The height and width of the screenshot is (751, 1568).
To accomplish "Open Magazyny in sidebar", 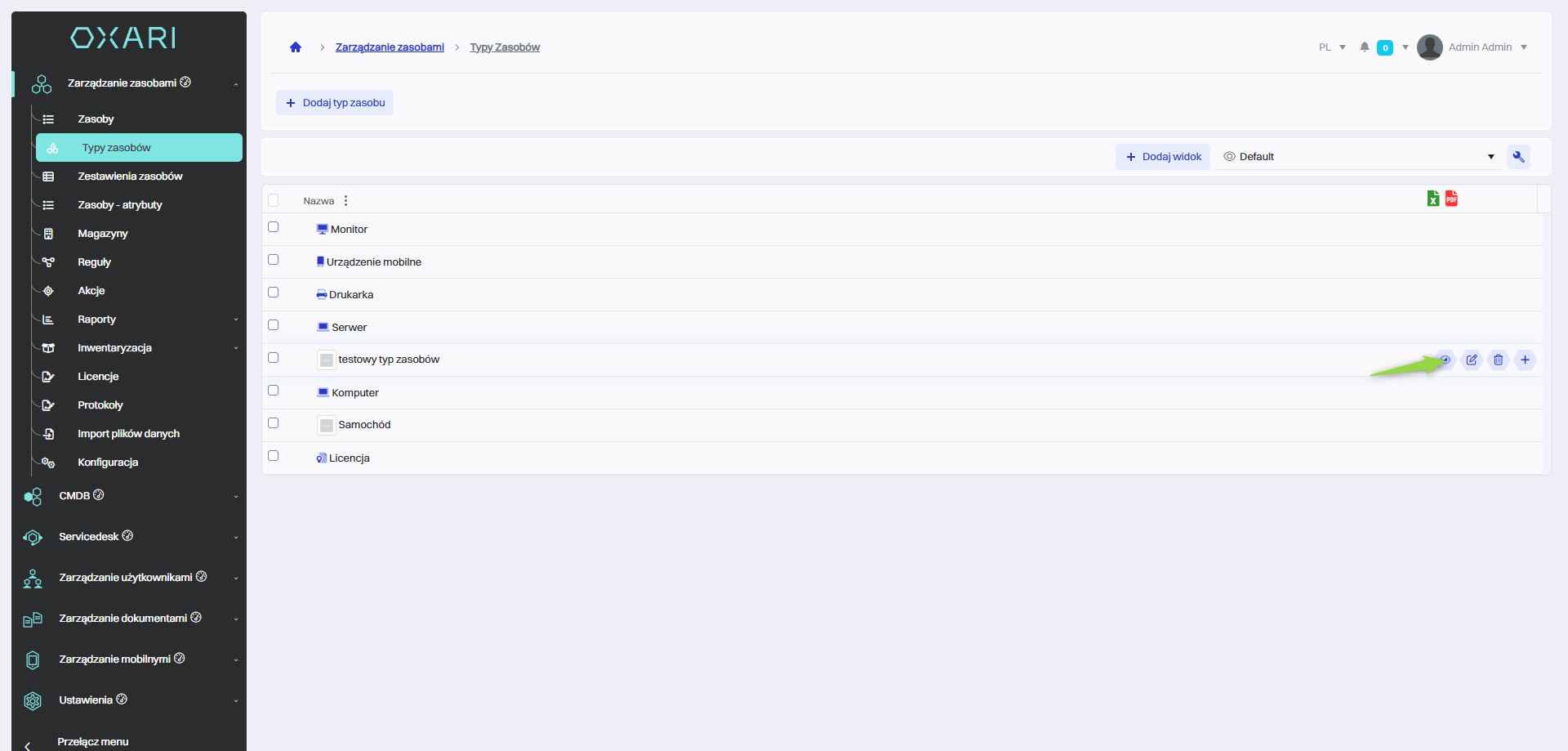I will click(x=103, y=234).
